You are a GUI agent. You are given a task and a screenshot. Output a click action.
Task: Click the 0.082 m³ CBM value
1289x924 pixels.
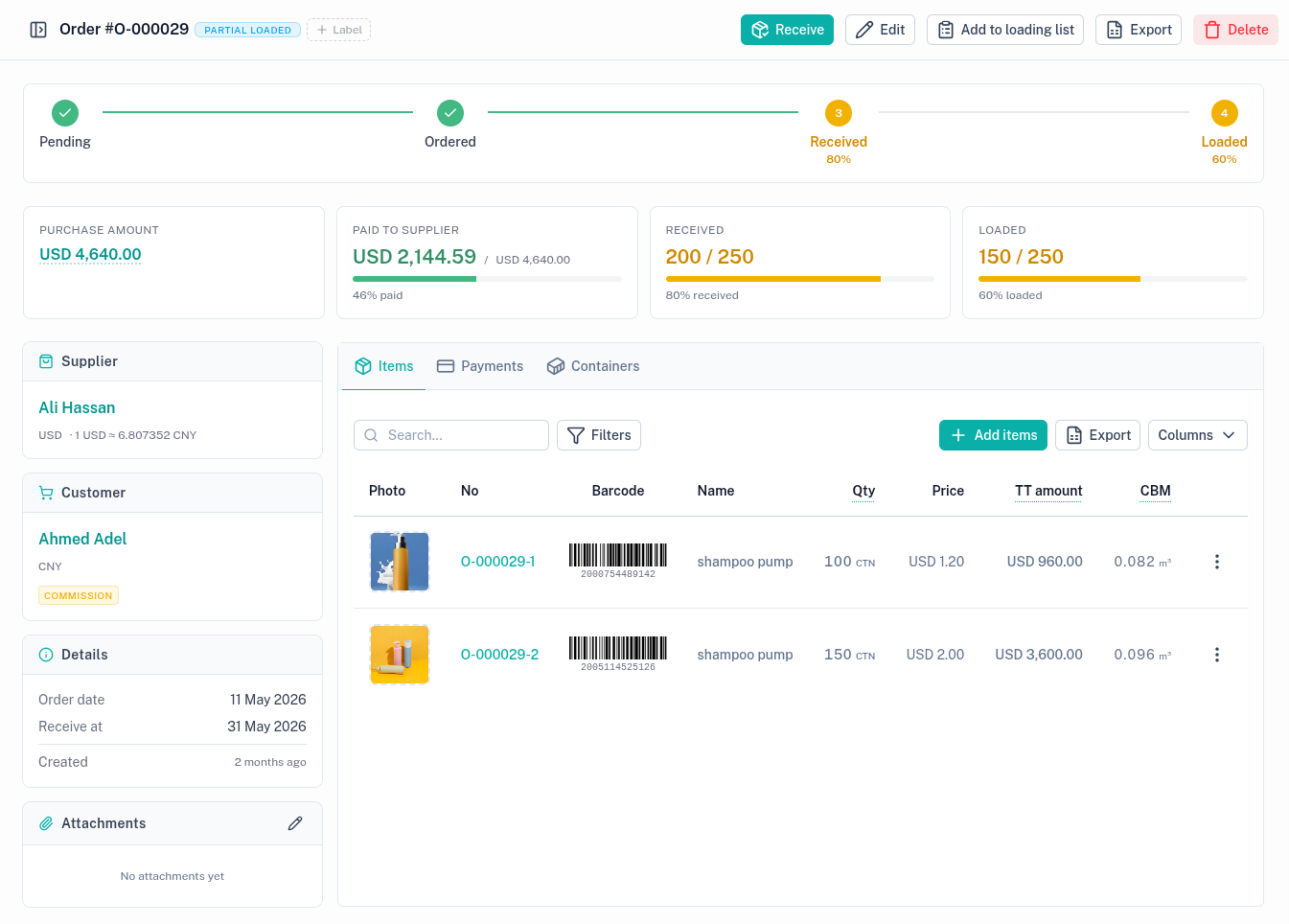pyautogui.click(x=1142, y=562)
